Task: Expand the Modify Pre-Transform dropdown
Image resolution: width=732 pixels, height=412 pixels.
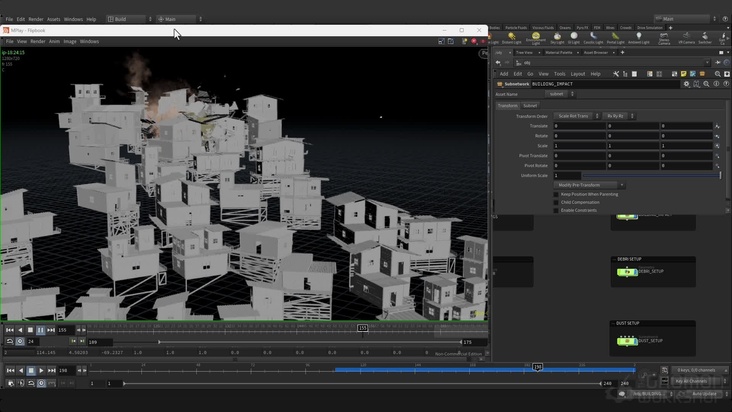Action: tap(589, 185)
